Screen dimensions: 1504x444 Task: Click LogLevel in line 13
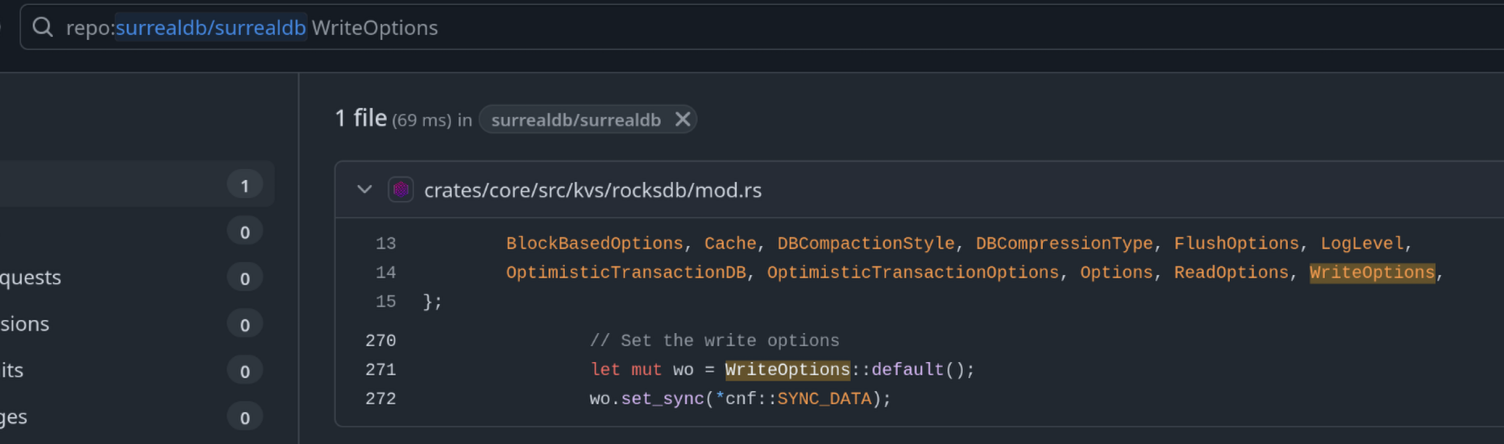pos(1362,244)
